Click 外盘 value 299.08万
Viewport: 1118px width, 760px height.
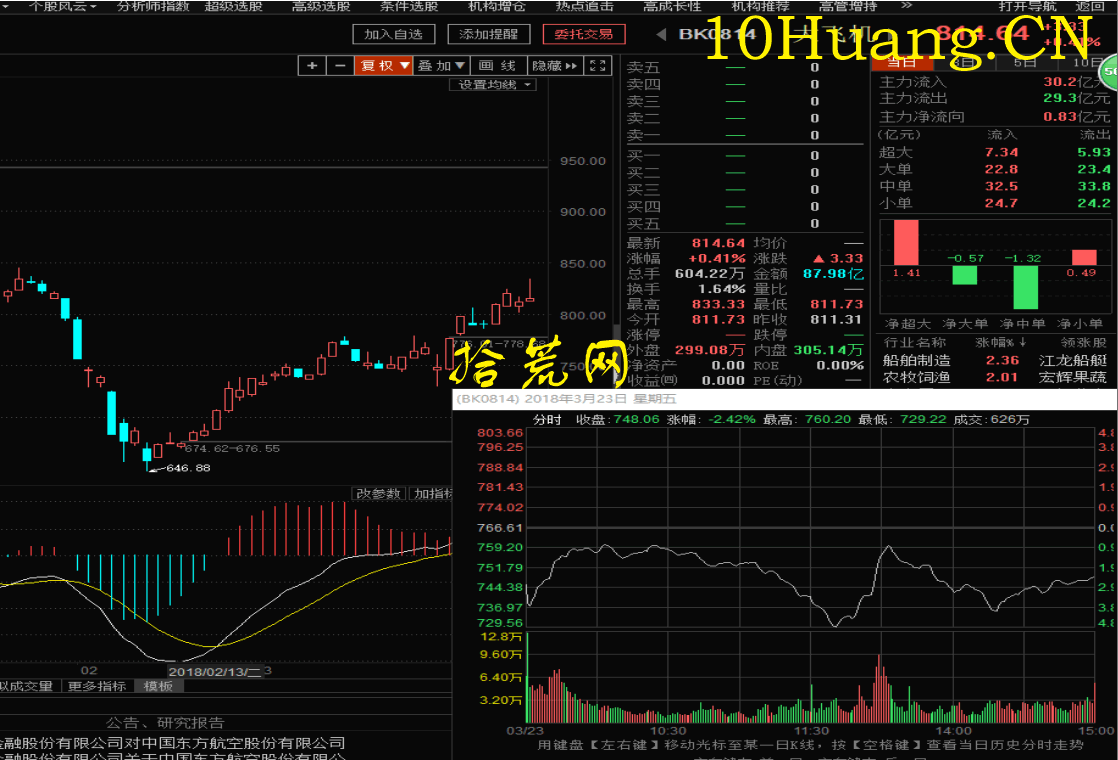tap(709, 350)
